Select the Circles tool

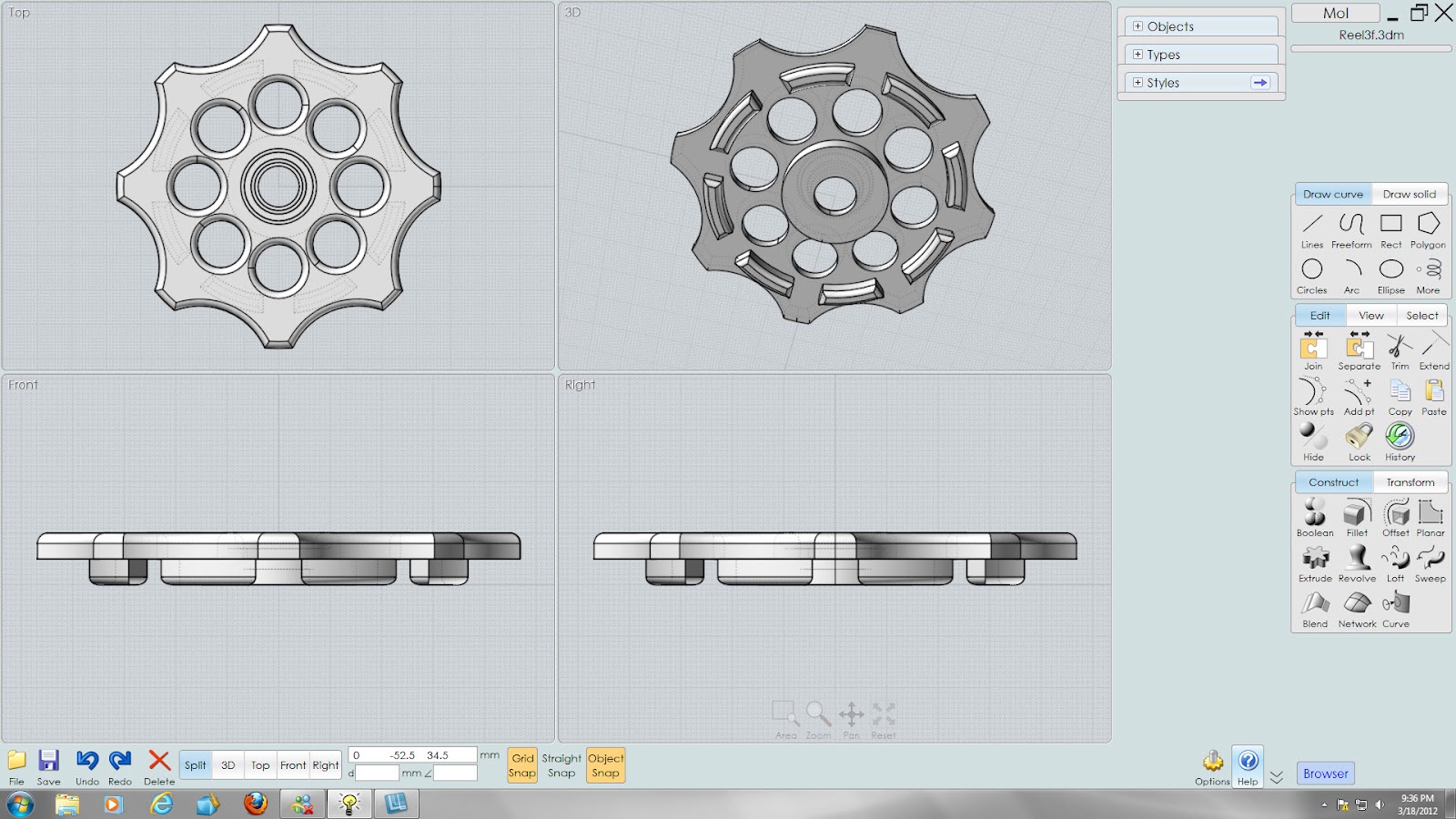(1312, 276)
